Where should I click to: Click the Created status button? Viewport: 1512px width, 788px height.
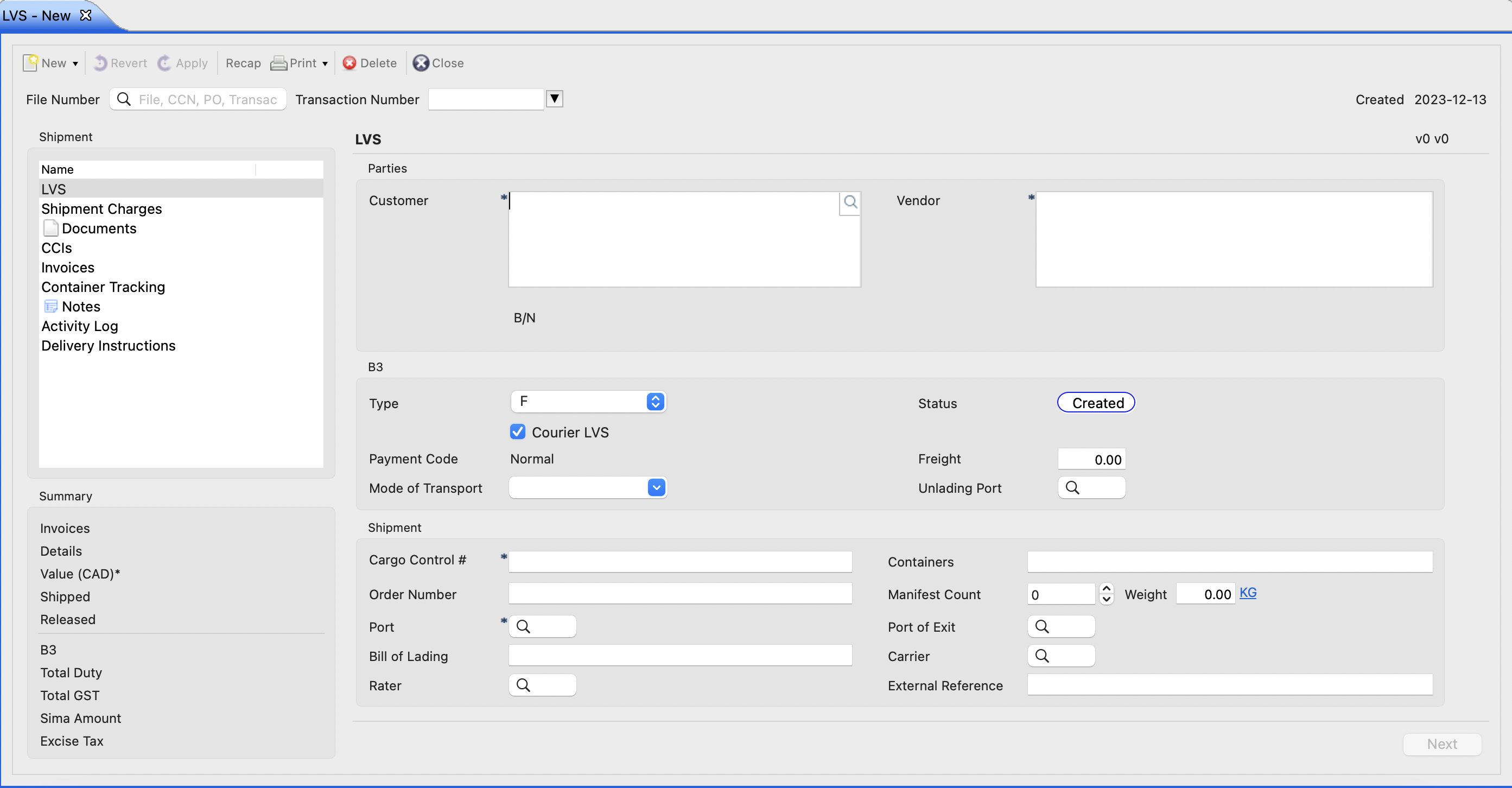pyautogui.click(x=1096, y=403)
